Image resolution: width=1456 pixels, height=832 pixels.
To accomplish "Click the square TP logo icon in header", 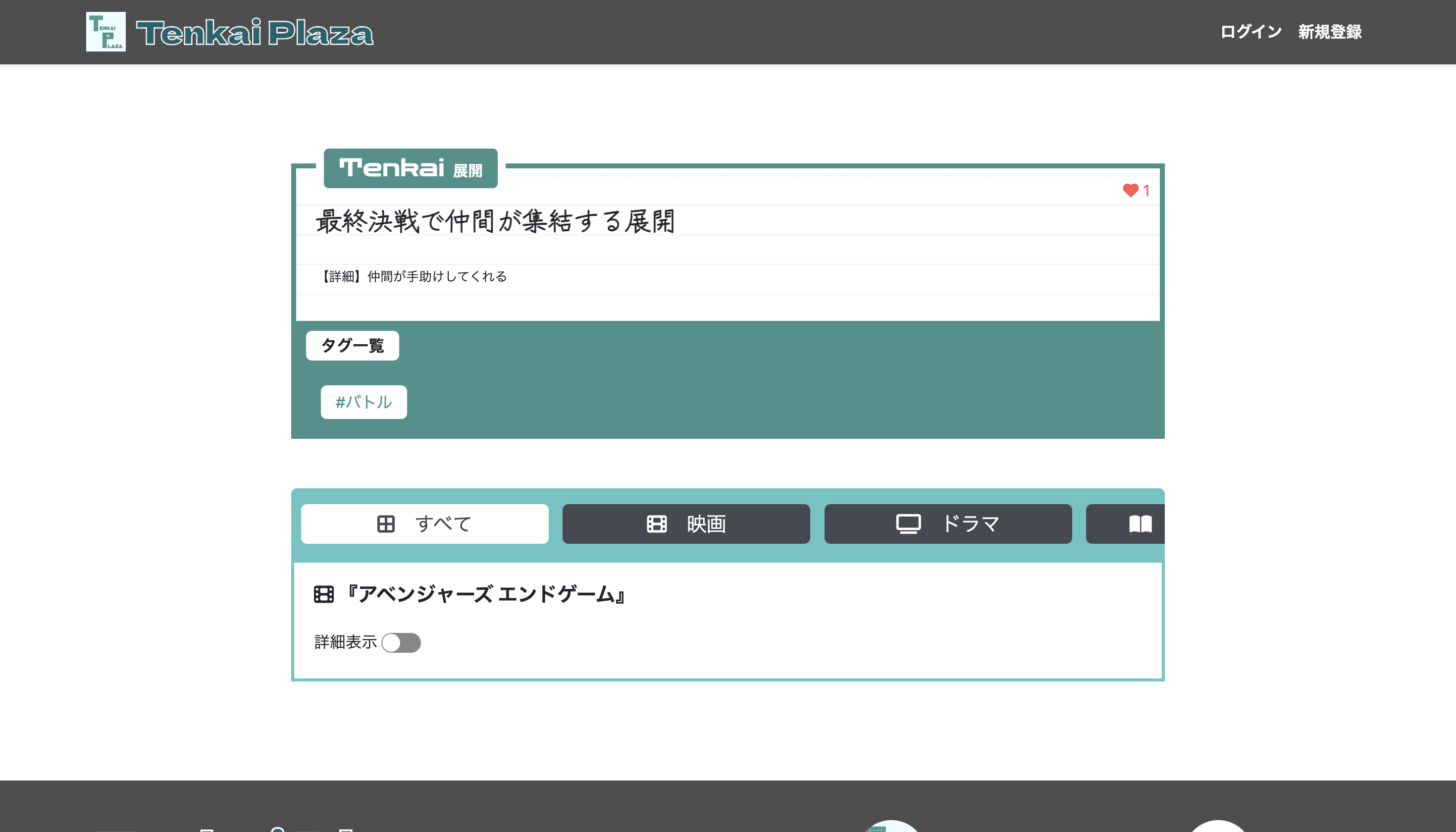I will pyautogui.click(x=105, y=32).
